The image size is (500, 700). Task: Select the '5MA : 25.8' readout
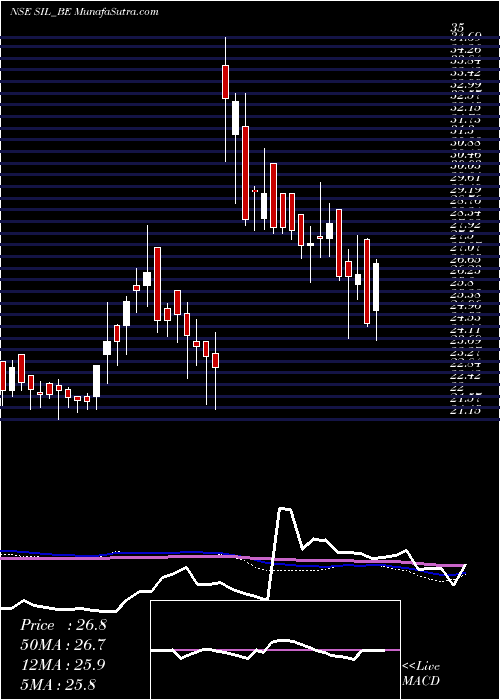click(58, 684)
